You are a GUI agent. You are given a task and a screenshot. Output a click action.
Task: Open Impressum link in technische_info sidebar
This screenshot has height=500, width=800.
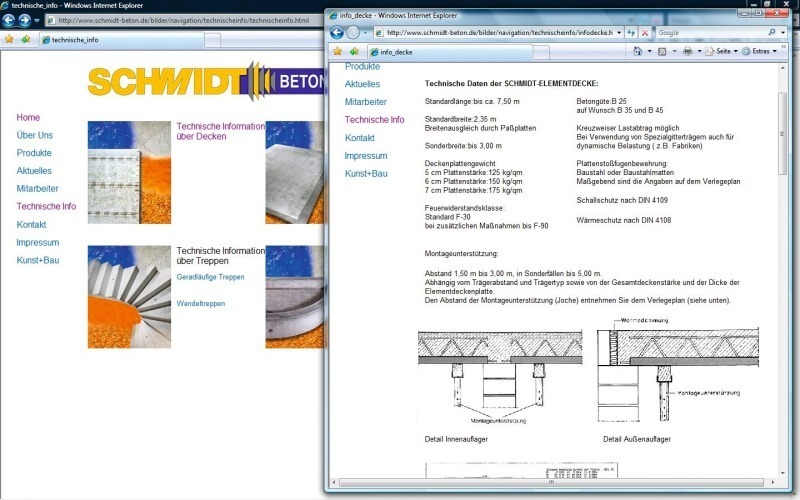pyautogui.click(x=38, y=242)
